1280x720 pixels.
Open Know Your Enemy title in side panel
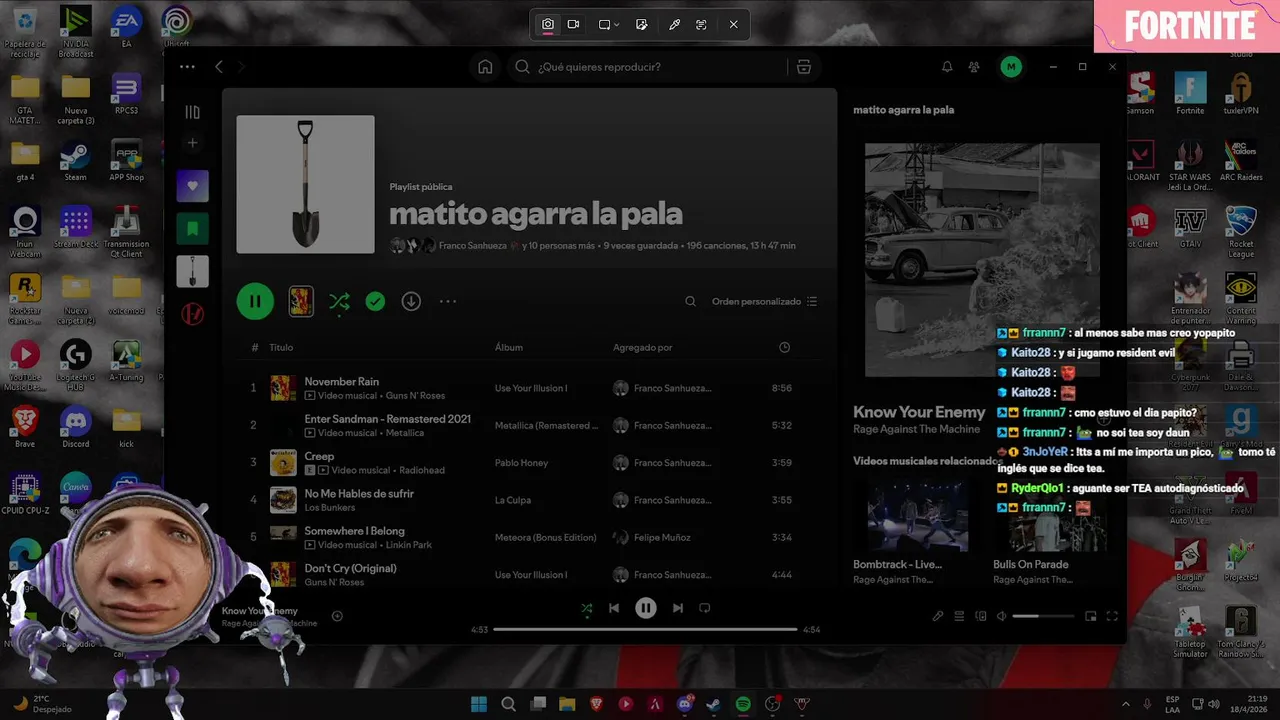click(919, 412)
